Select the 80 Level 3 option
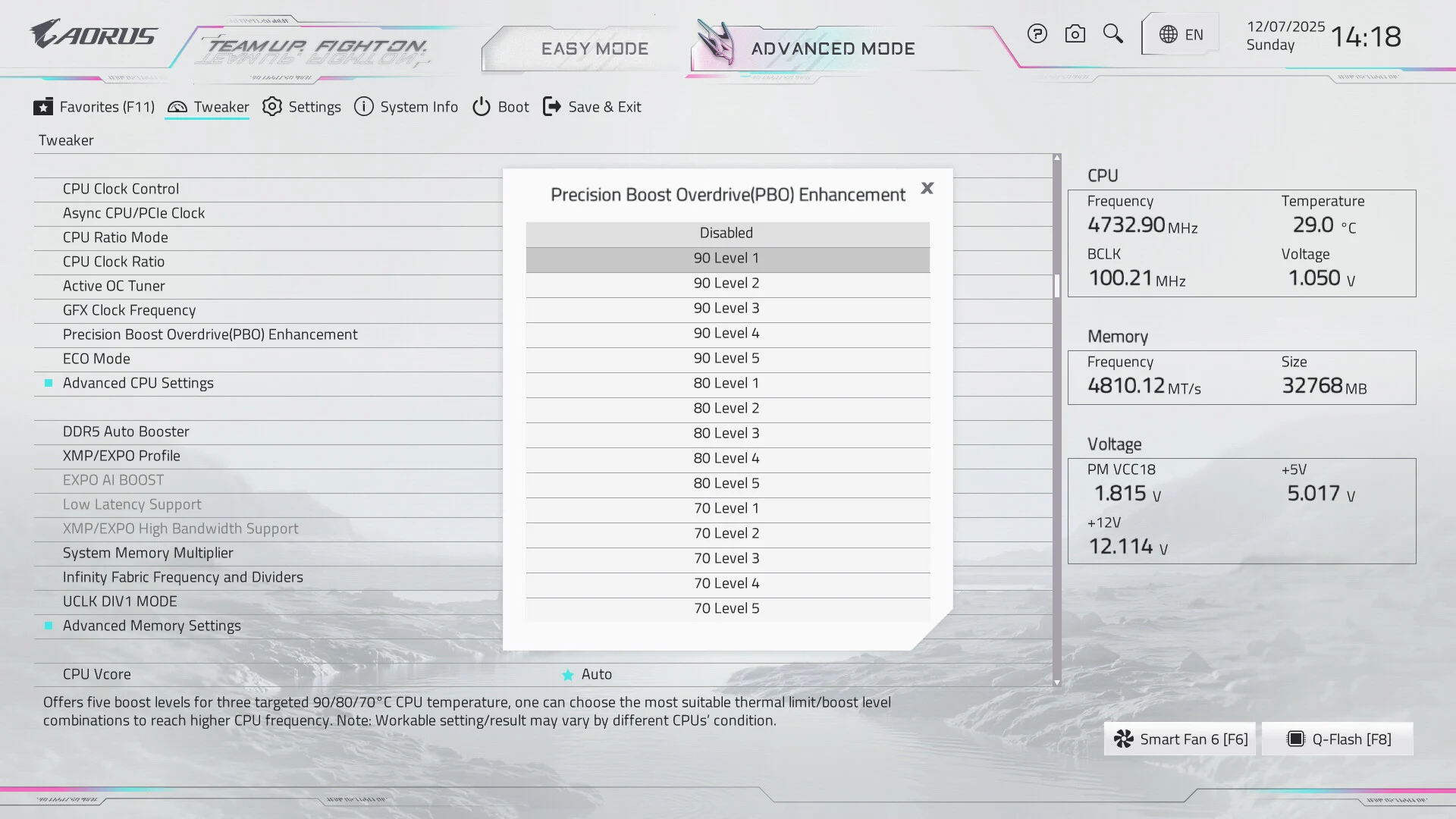This screenshot has height=819, width=1456. click(x=726, y=434)
